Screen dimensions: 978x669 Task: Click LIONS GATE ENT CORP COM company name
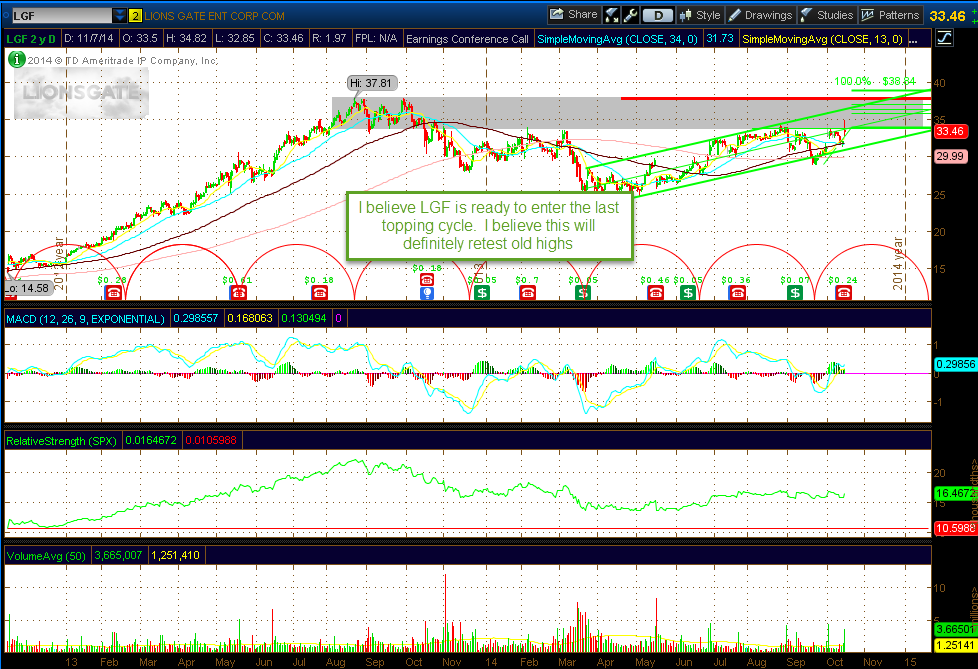(215, 16)
